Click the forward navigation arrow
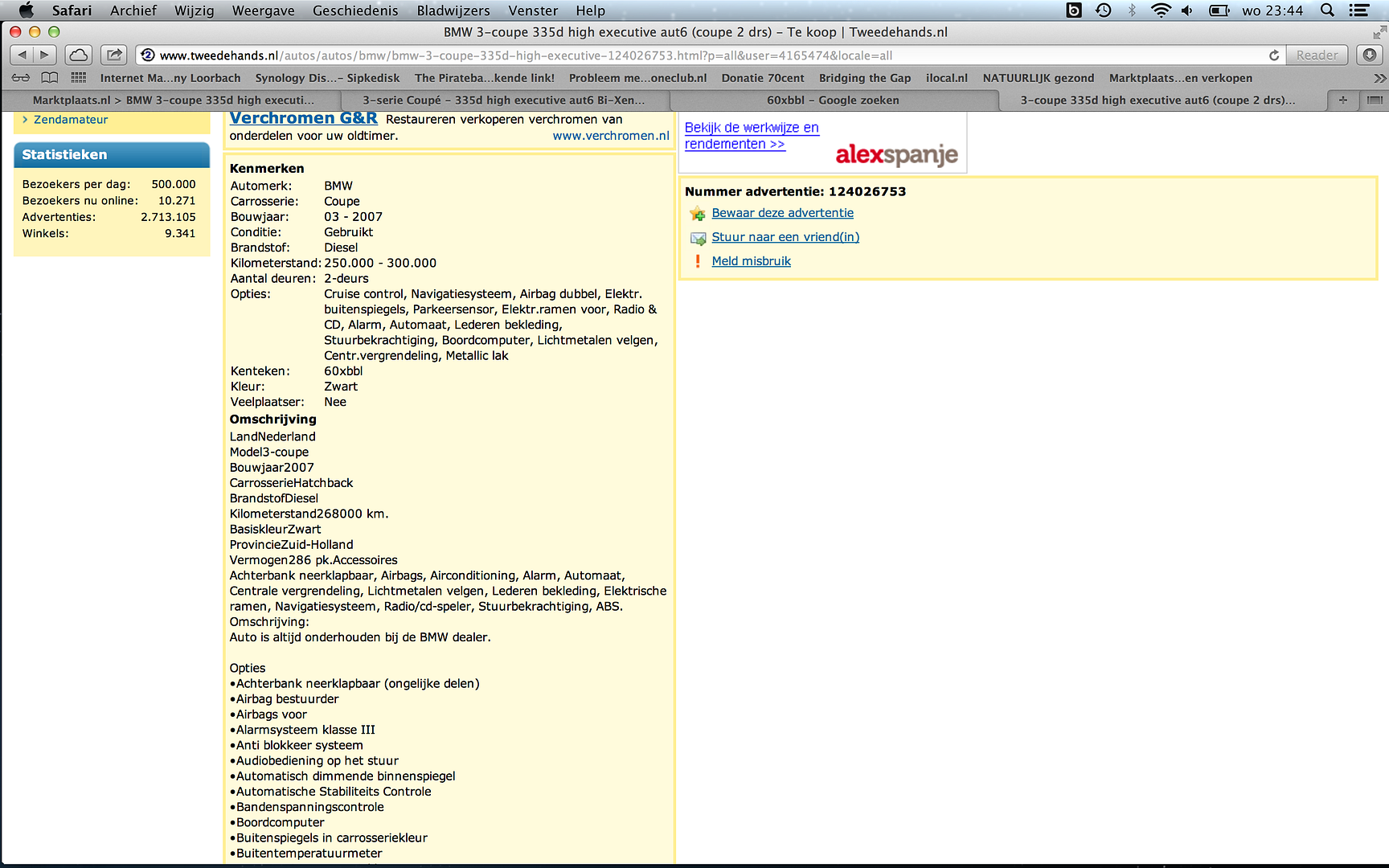 pos(45,55)
